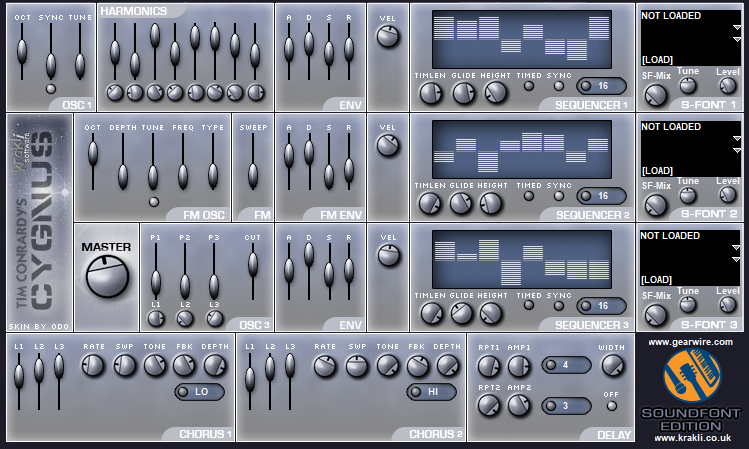
Task: Click the RPT1 knob in Delay section
Action: pyautogui.click(x=488, y=367)
